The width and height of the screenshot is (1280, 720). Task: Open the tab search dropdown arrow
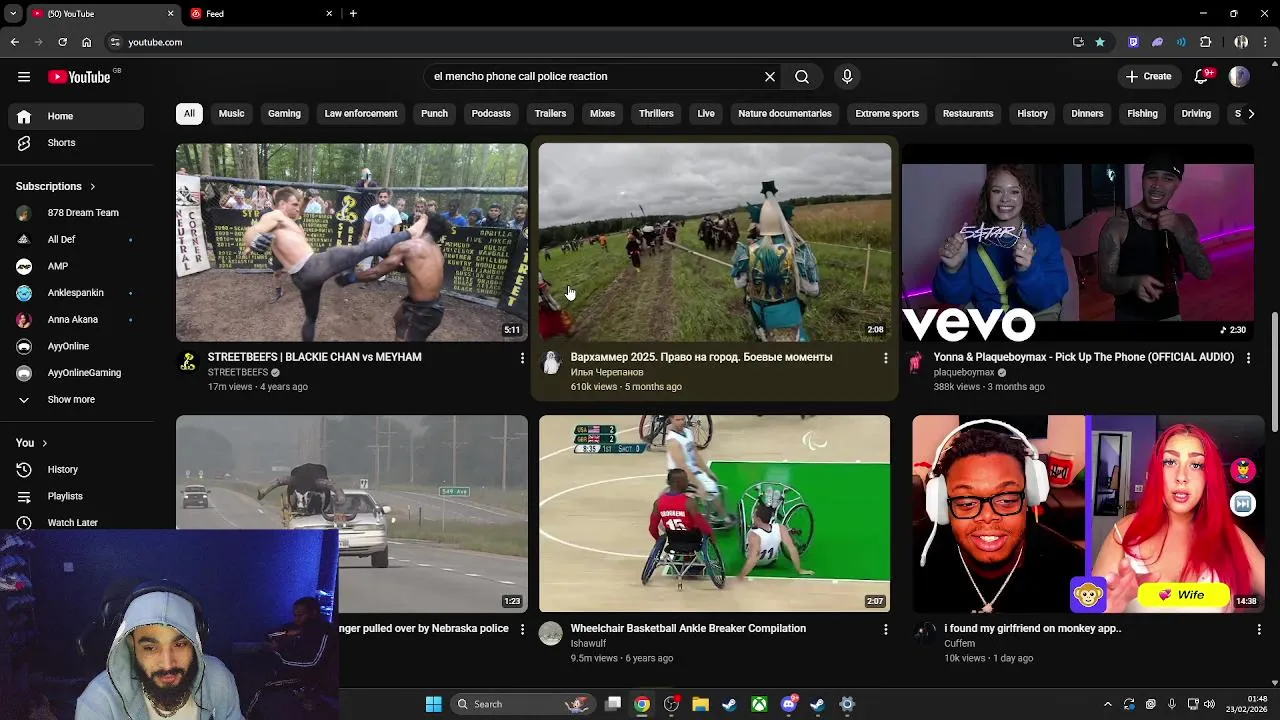point(13,14)
